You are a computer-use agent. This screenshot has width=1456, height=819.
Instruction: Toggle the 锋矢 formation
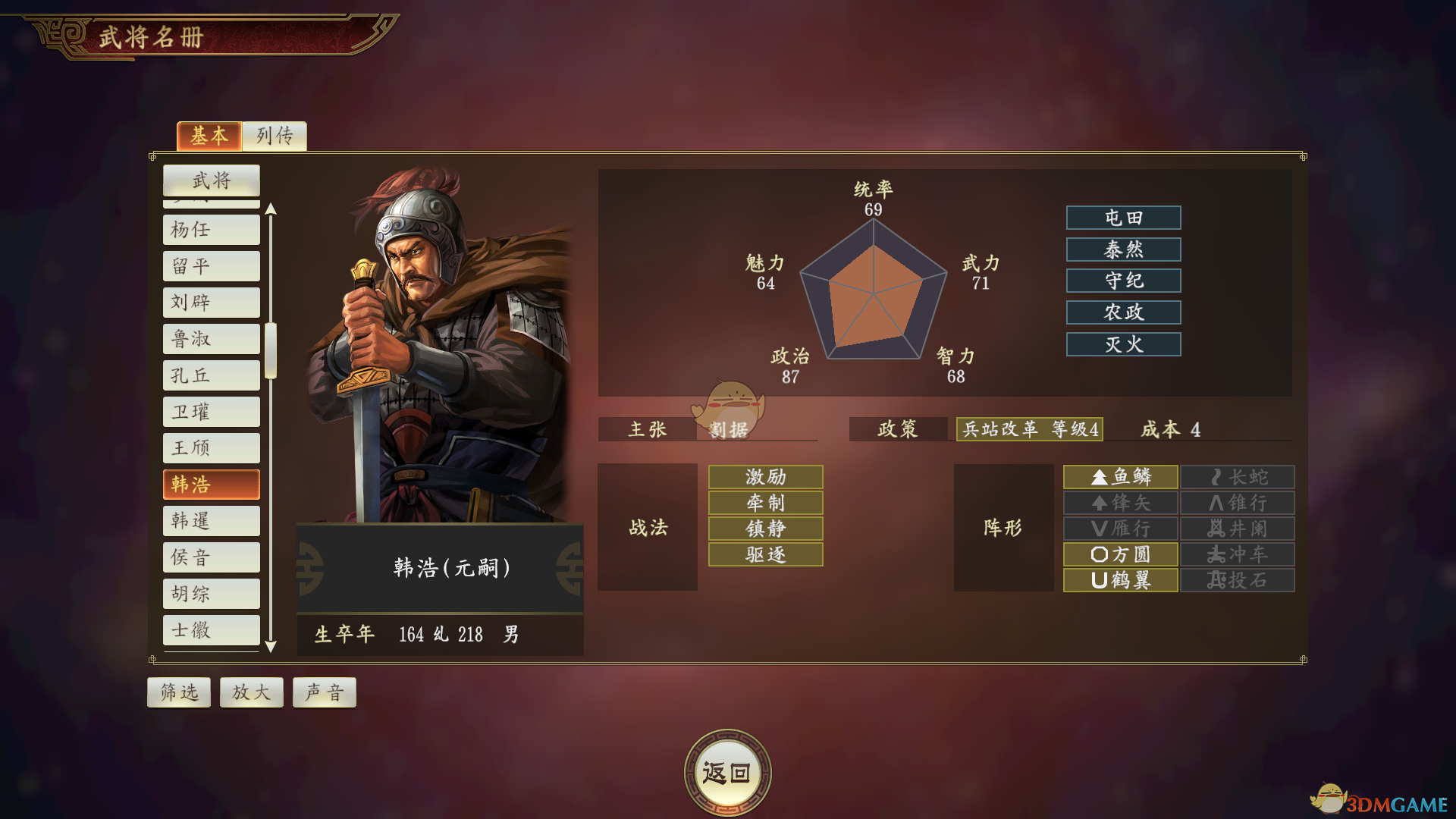(1120, 503)
